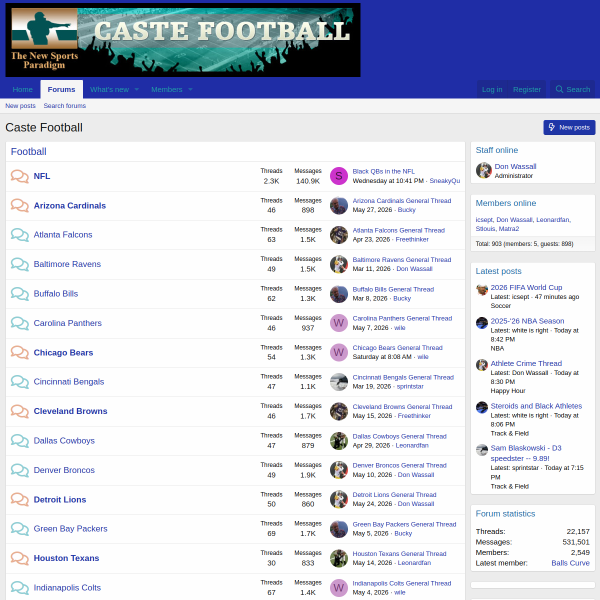The image size is (600, 600).
Task: Open the Search button in navigation
Action: point(572,90)
